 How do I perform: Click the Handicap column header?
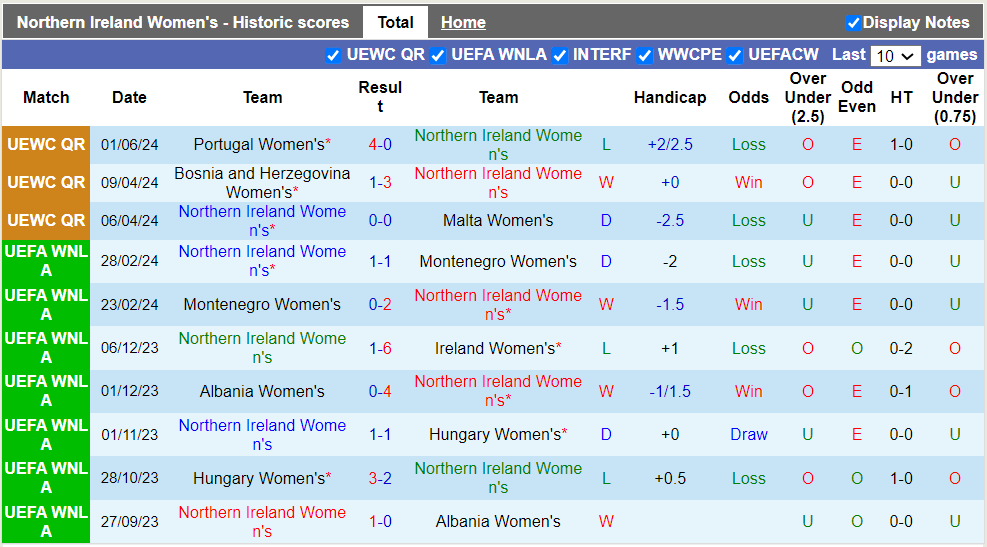[670, 98]
